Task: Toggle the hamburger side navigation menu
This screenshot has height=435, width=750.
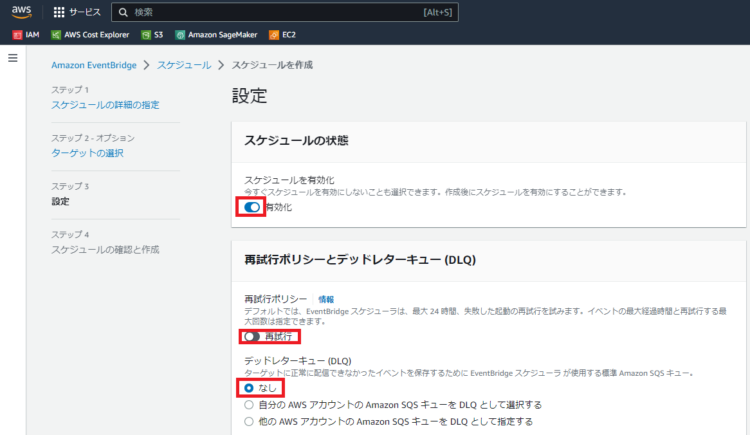Action: tap(13, 58)
